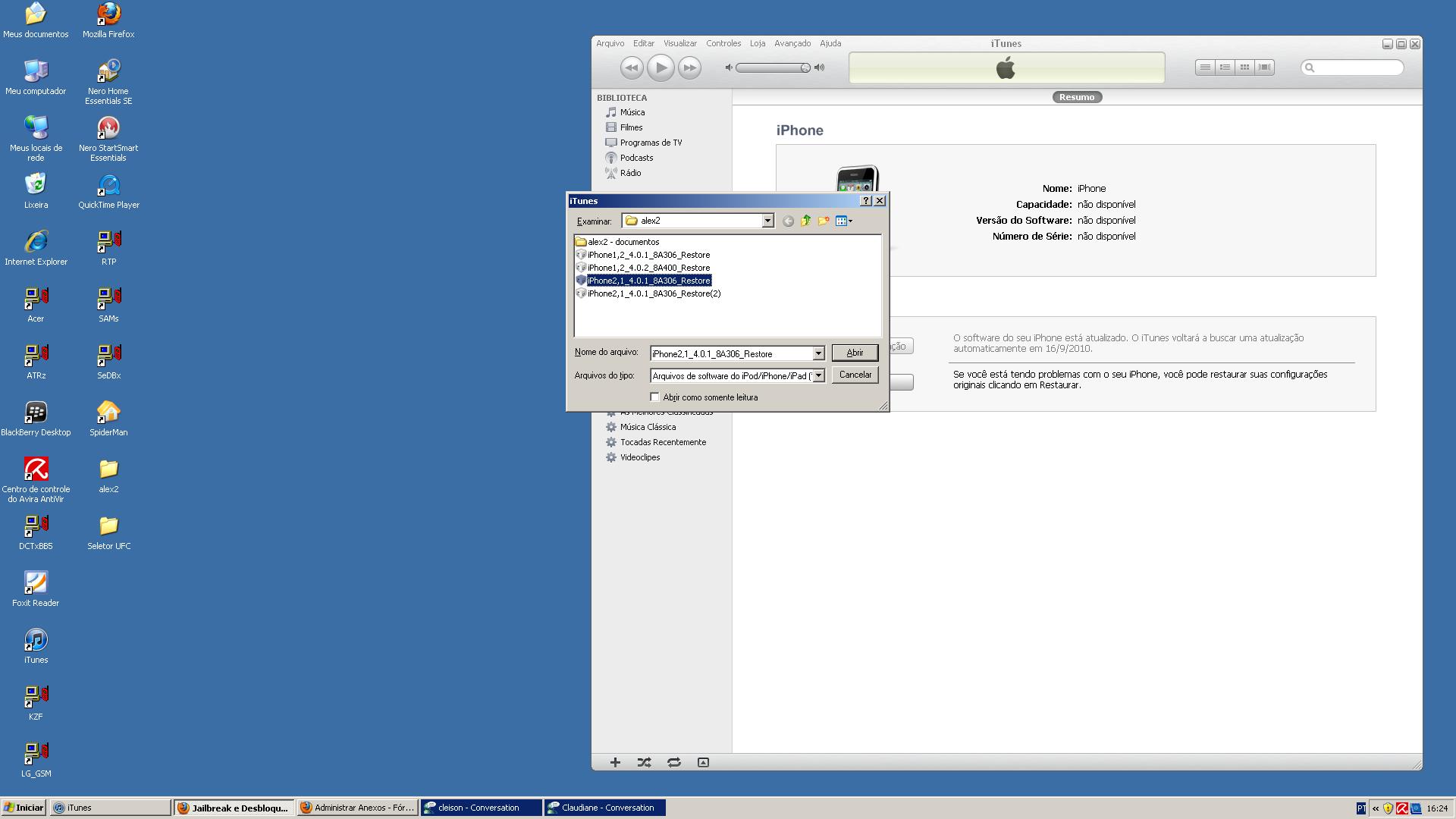Expand the Nome do arquivo dropdown arrow
This screenshot has height=819, width=1456.
818,353
